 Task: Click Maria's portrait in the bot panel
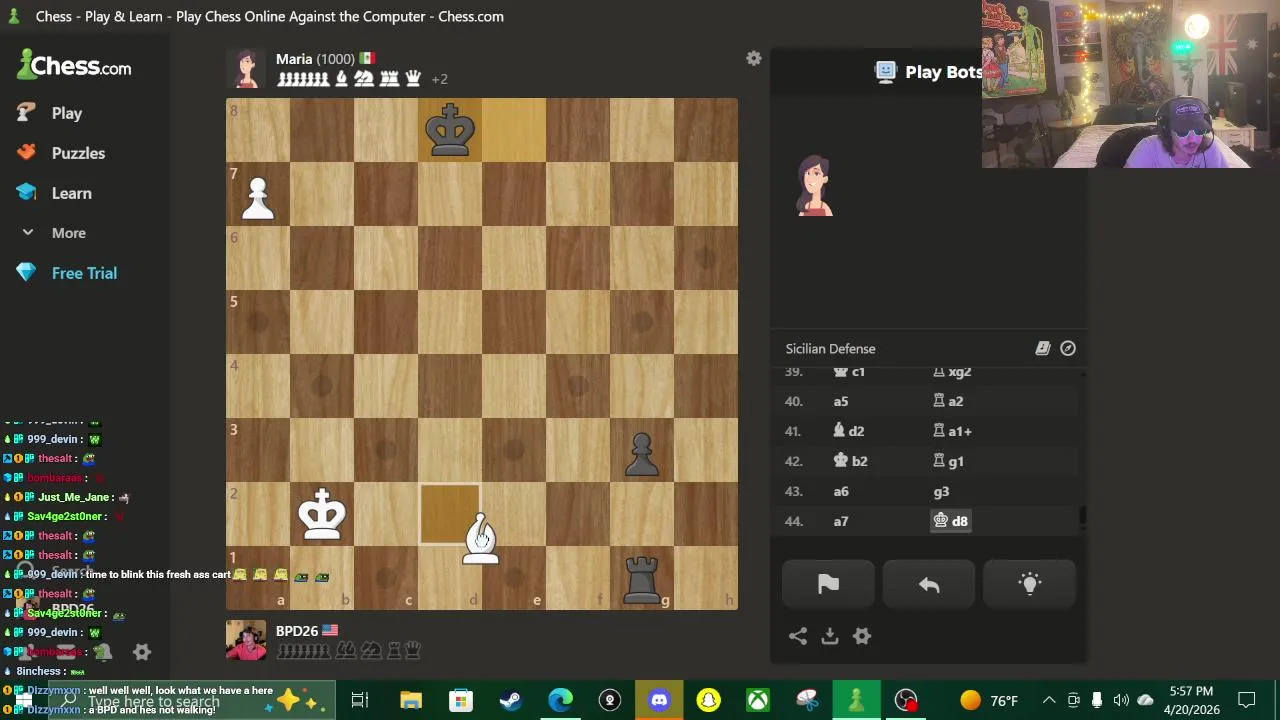pos(815,186)
